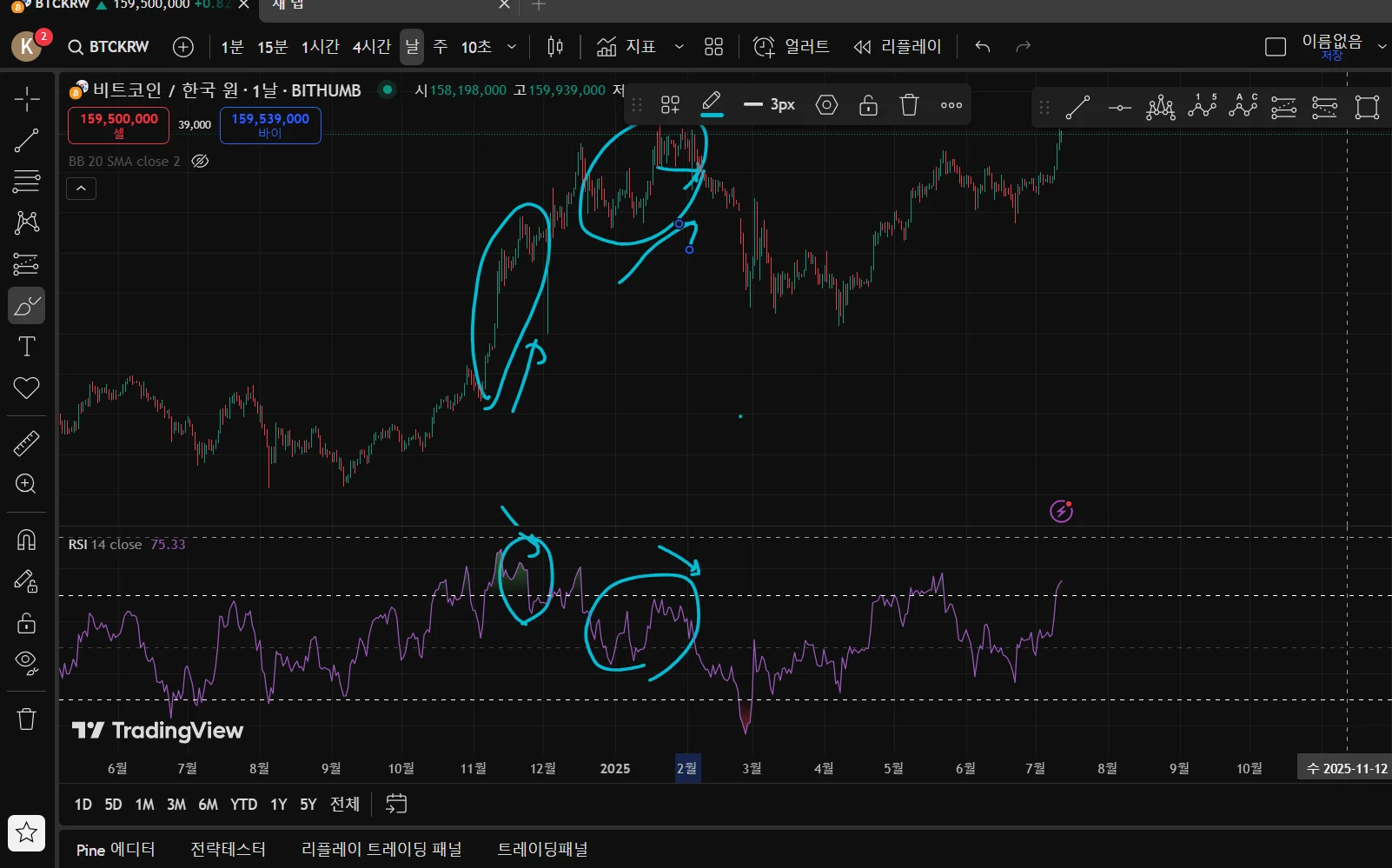Activate the magnet snap mode
The image size is (1392, 868).
point(27,540)
